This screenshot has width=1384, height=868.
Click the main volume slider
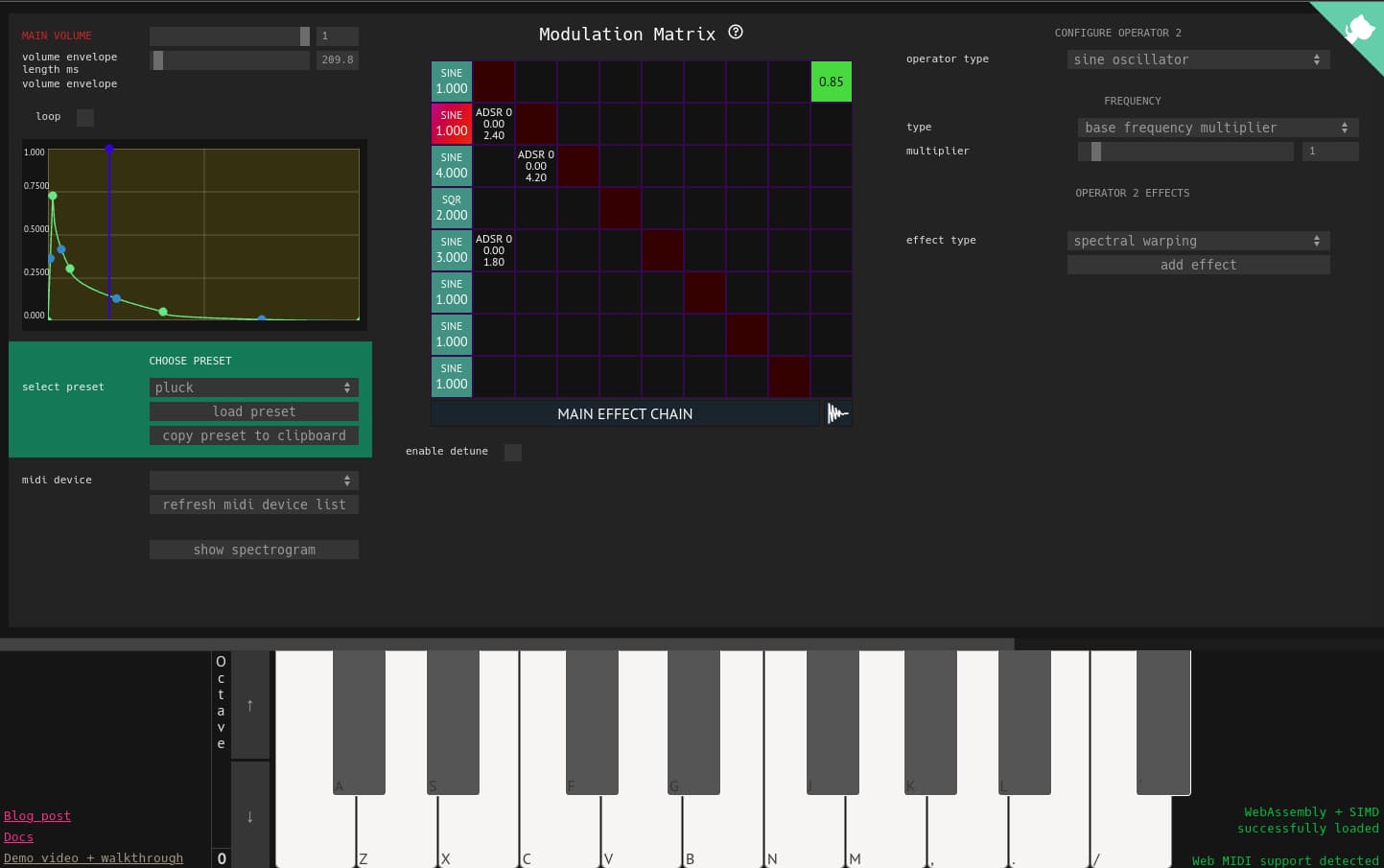pos(229,36)
